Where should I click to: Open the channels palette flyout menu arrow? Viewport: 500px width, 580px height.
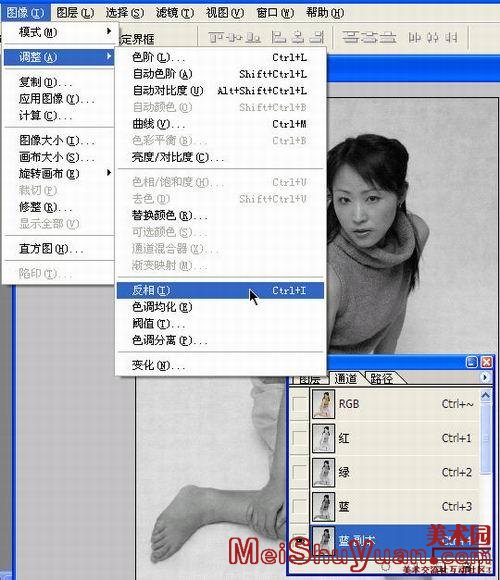[485, 377]
